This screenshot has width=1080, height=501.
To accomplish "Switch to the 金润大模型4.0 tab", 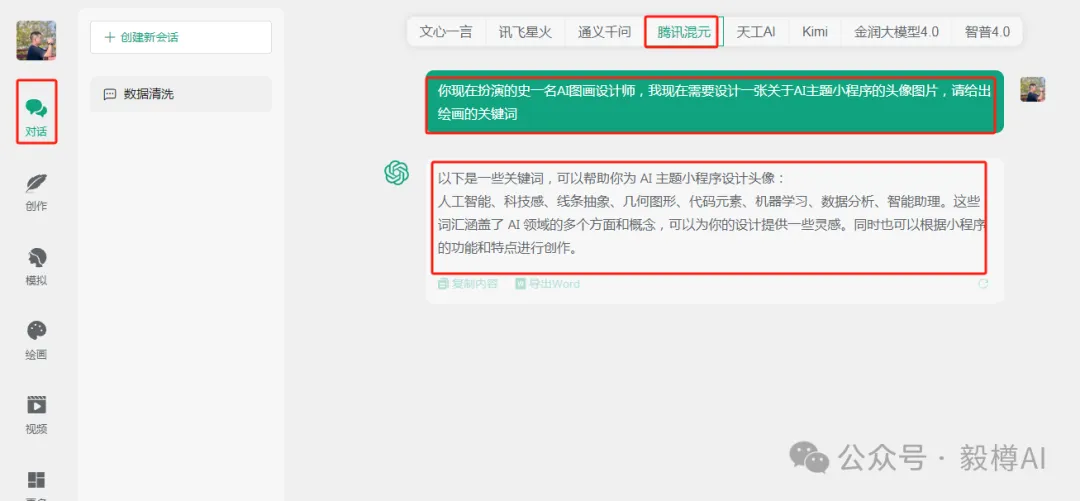I will pos(896,32).
